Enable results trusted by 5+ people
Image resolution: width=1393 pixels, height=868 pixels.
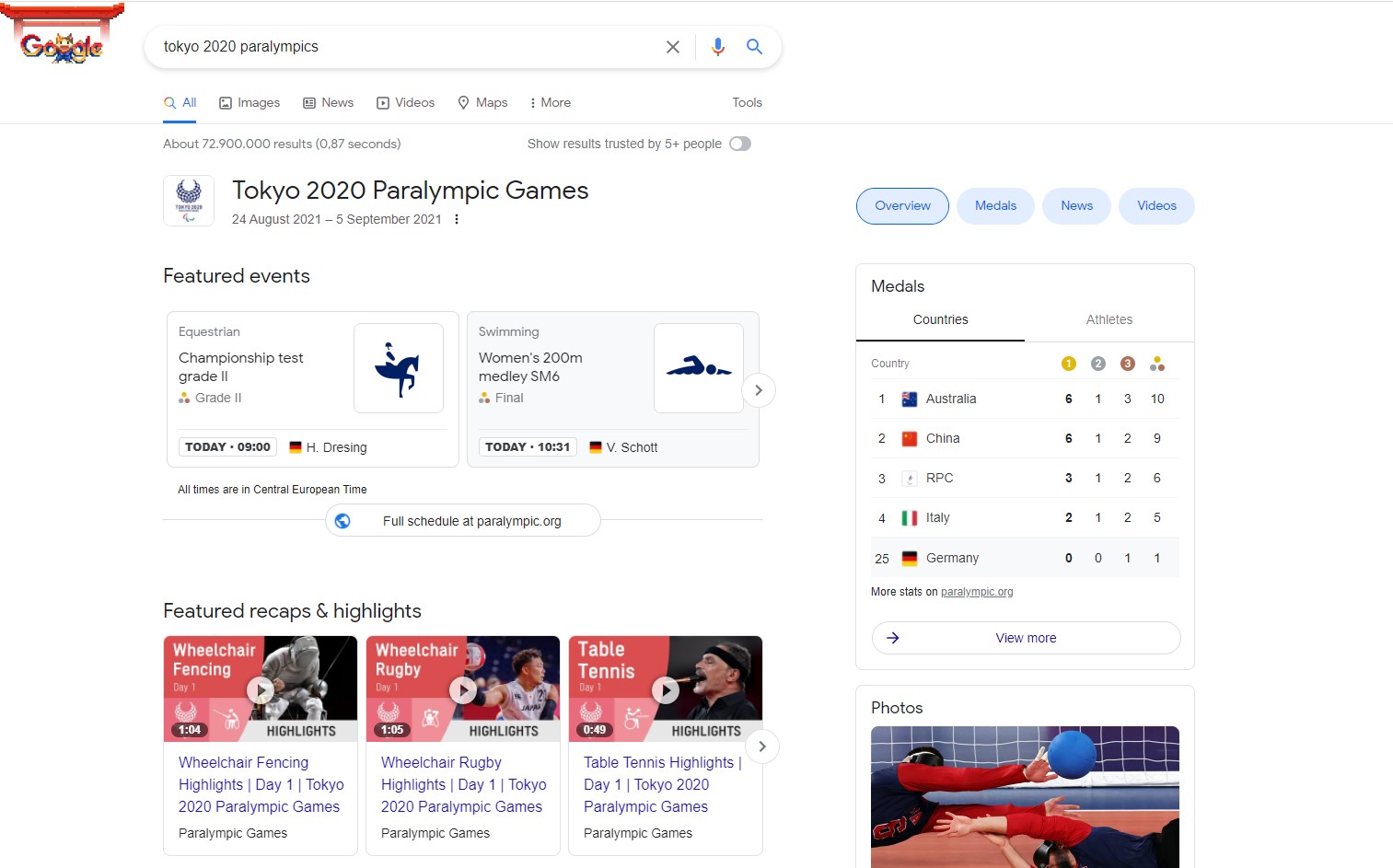click(x=739, y=144)
